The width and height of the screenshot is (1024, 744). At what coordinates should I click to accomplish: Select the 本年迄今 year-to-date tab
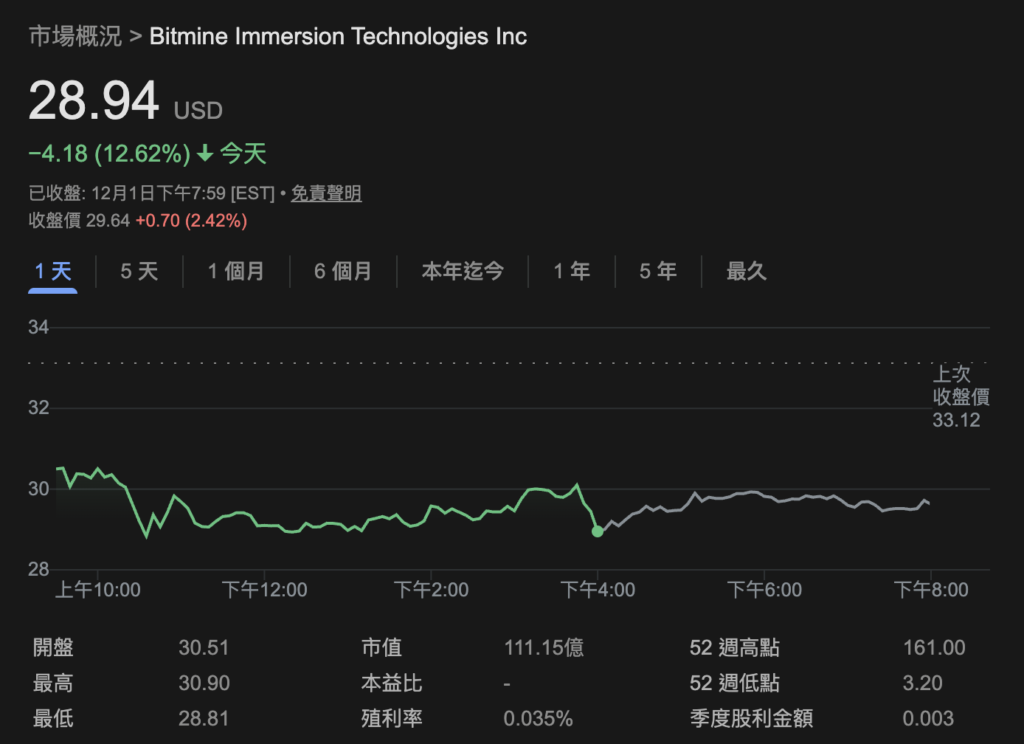[x=462, y=271]
